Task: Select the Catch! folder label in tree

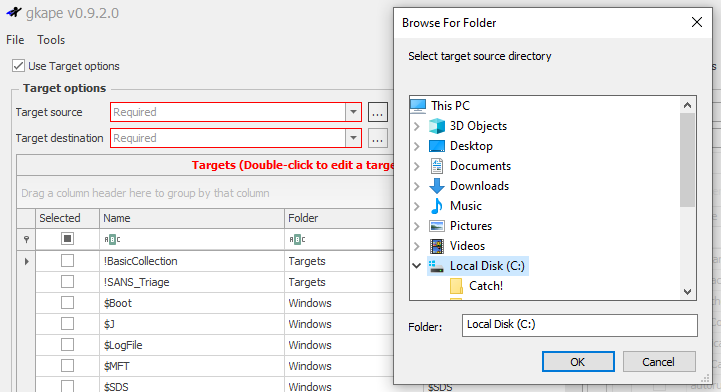Action: (486, 286)
